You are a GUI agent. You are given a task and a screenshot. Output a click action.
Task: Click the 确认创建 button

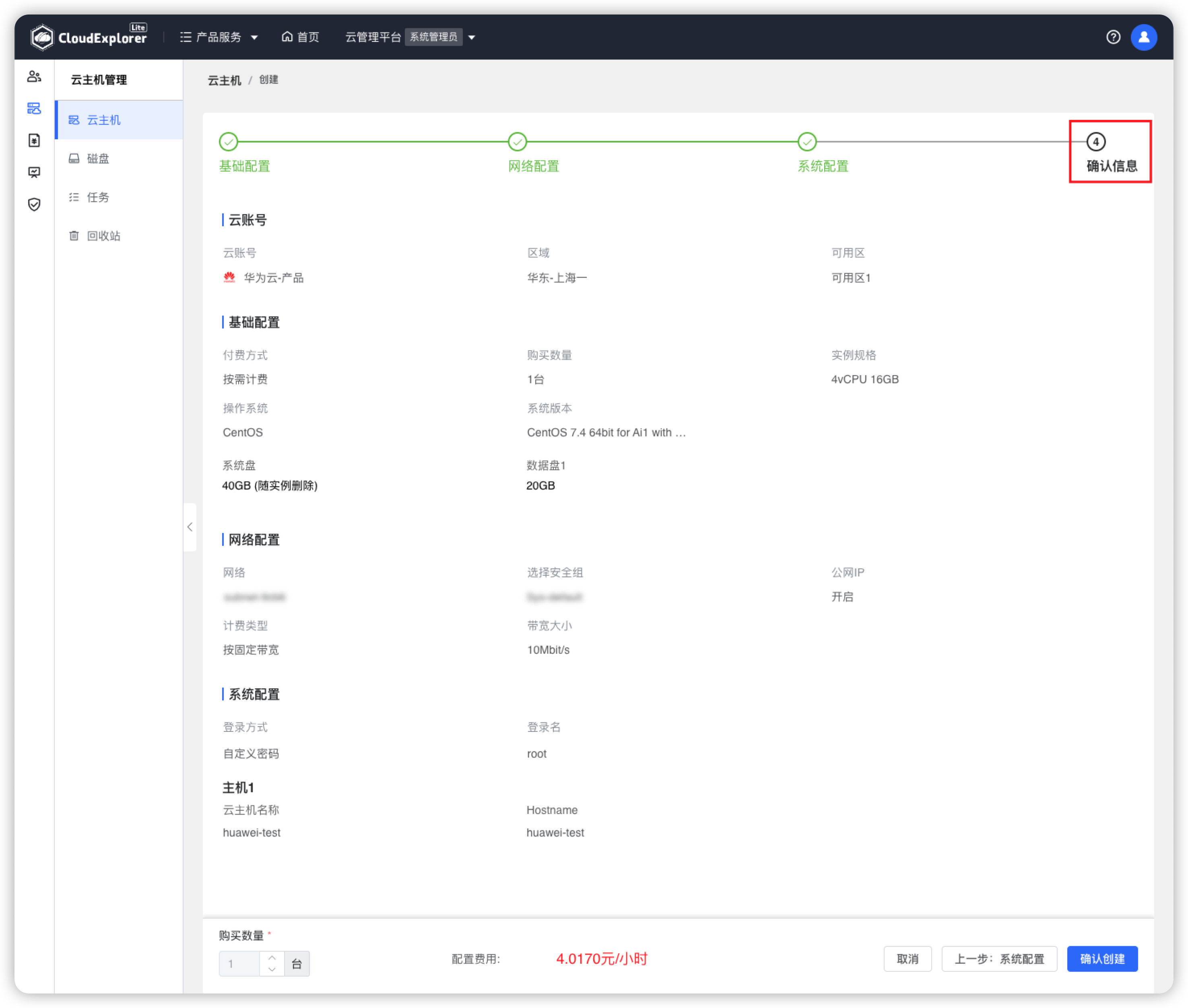click(1102, 959)
